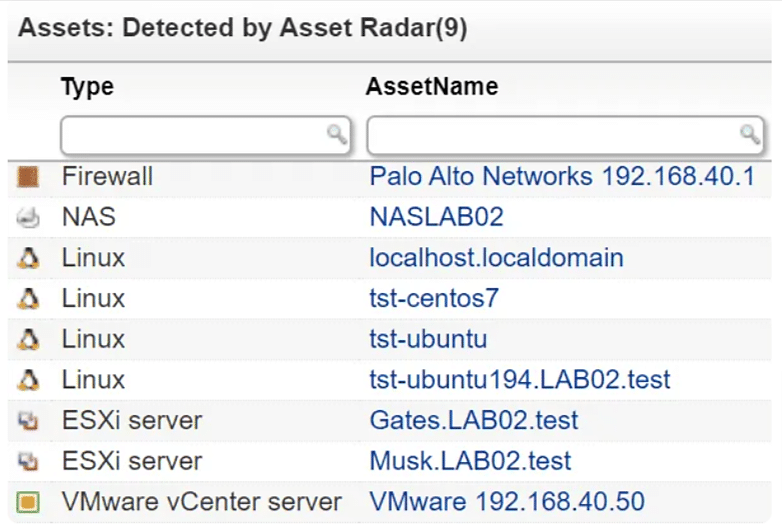Click the Firewall icon beside Palo Alto Networks
Screen dimensions: 782x528
pos(28,177)
